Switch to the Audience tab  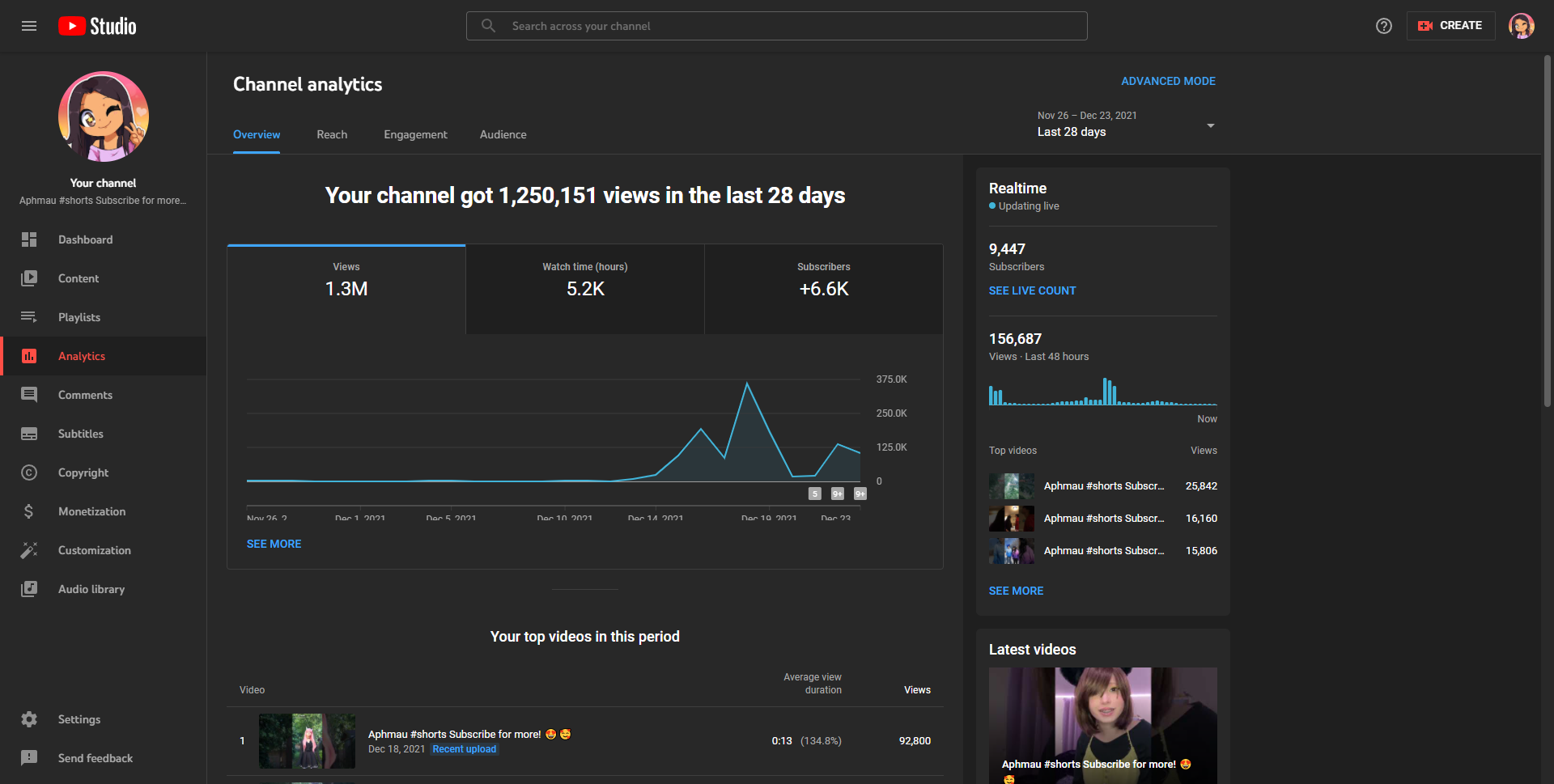503,134
